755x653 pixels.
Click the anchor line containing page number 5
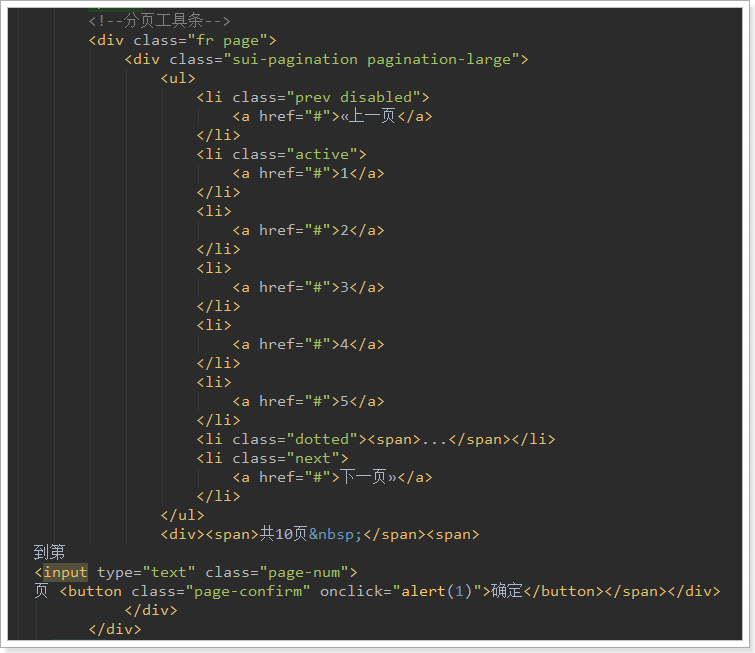(308, 401)
